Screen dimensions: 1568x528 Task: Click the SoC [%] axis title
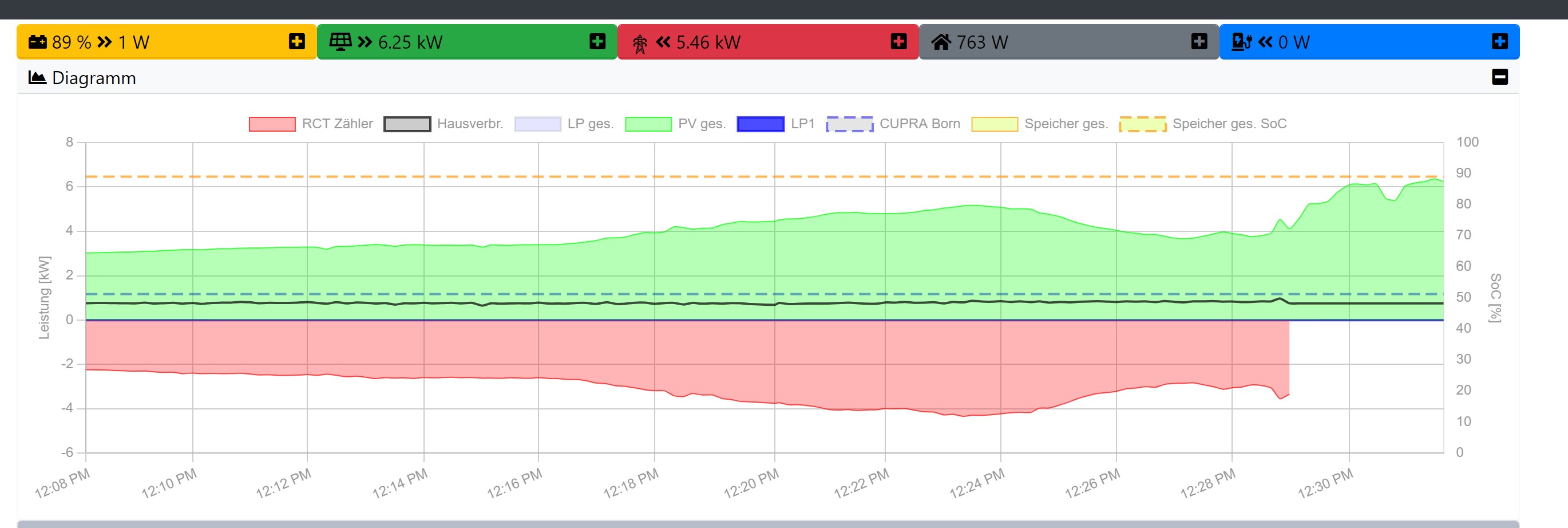[x=1495, y=298]
